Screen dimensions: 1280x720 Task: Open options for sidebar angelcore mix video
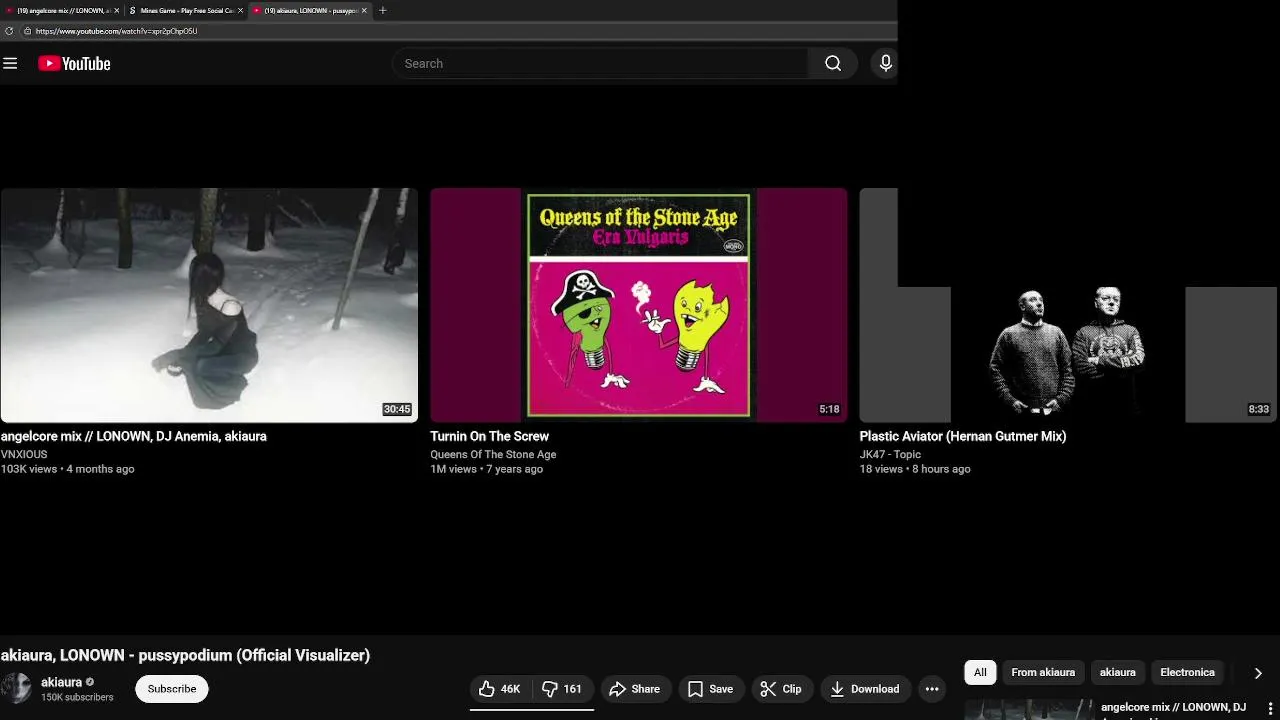(x=1270, y=709)
